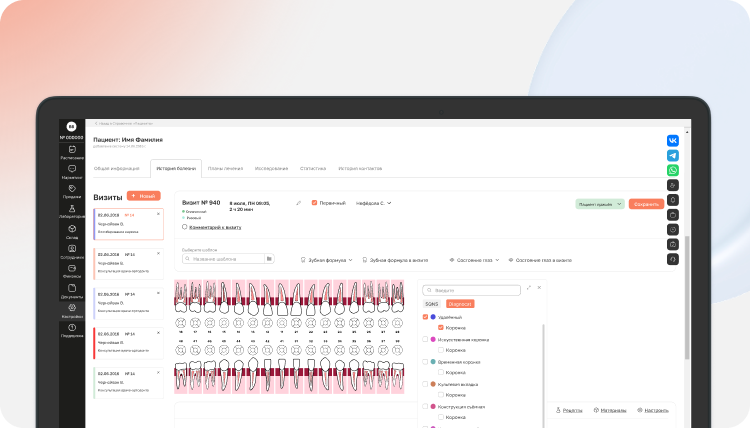
Task: Click the search field in diagnosis panel
Action: click(471, 290)
